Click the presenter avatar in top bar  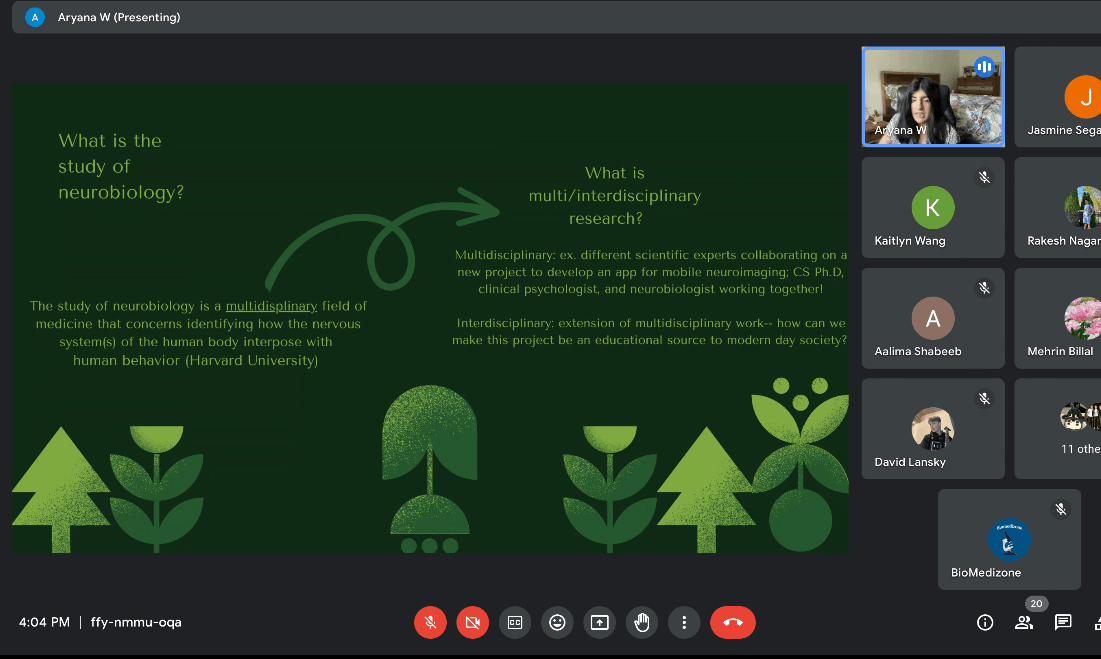(35, 17)
